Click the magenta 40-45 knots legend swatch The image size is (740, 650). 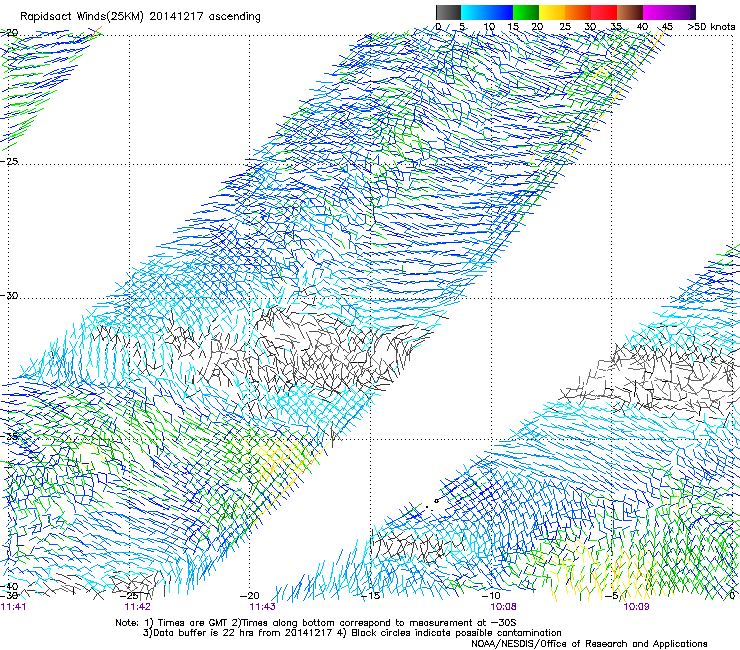click(656, 12)
